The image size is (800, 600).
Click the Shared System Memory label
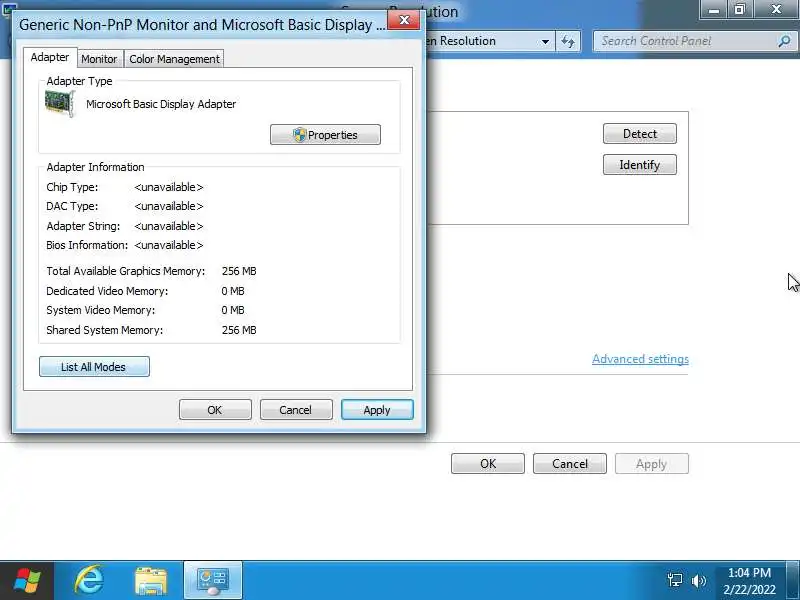pyautogui.click(x=105, y=330)
